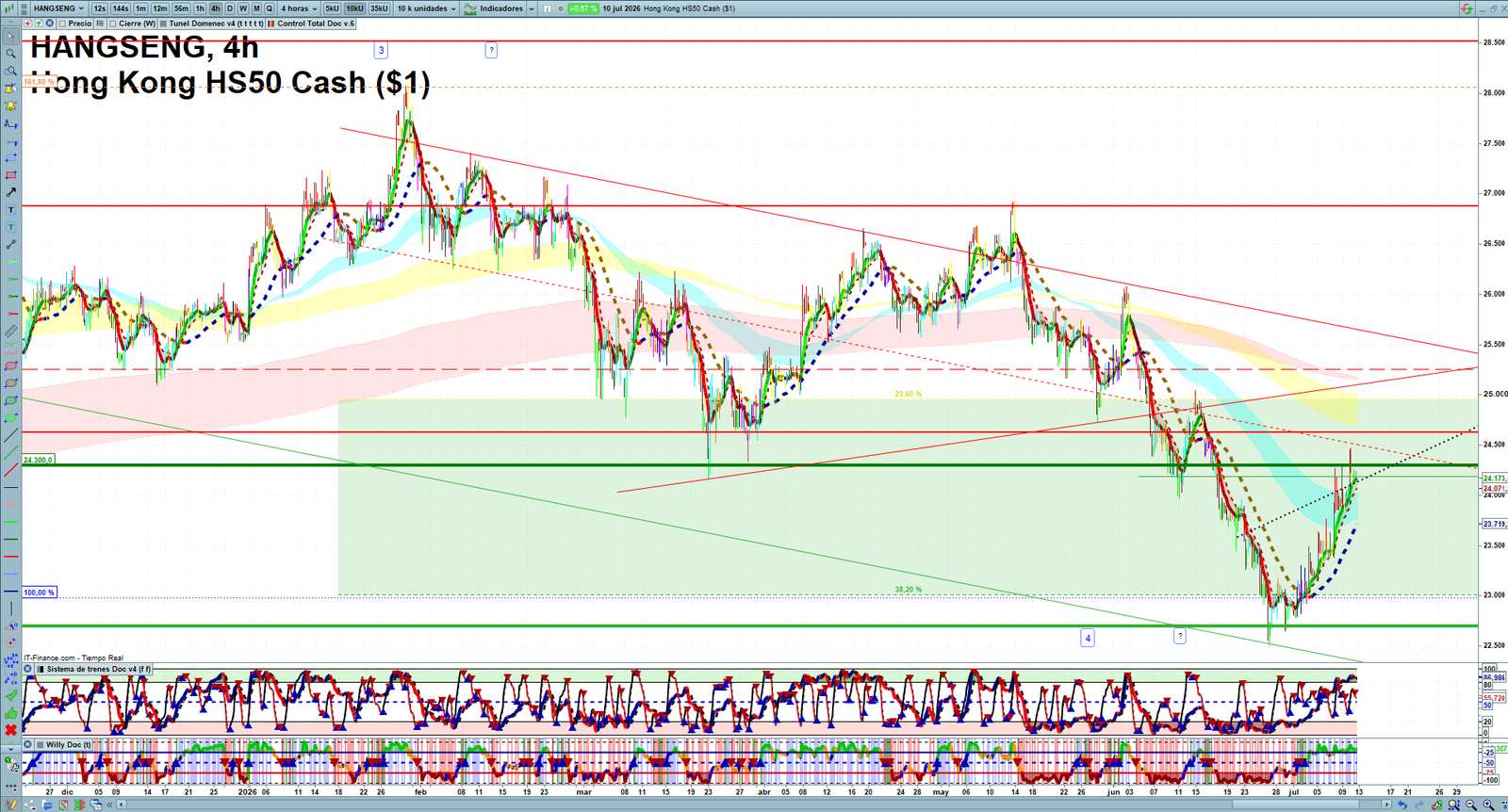Select the 56m timeframe button

pyautogui.click(x=181, y=8)
